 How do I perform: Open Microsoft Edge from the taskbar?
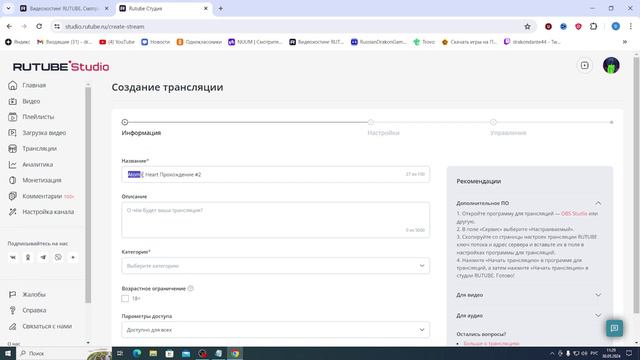137,353
